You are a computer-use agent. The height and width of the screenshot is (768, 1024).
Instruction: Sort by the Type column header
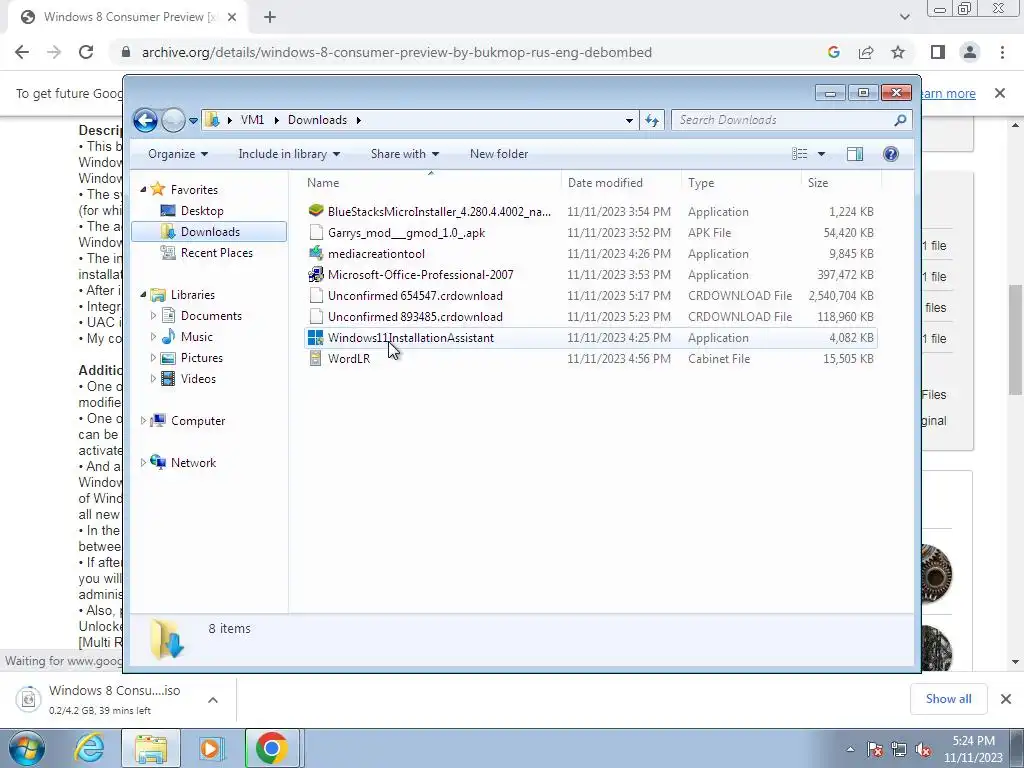741,183
